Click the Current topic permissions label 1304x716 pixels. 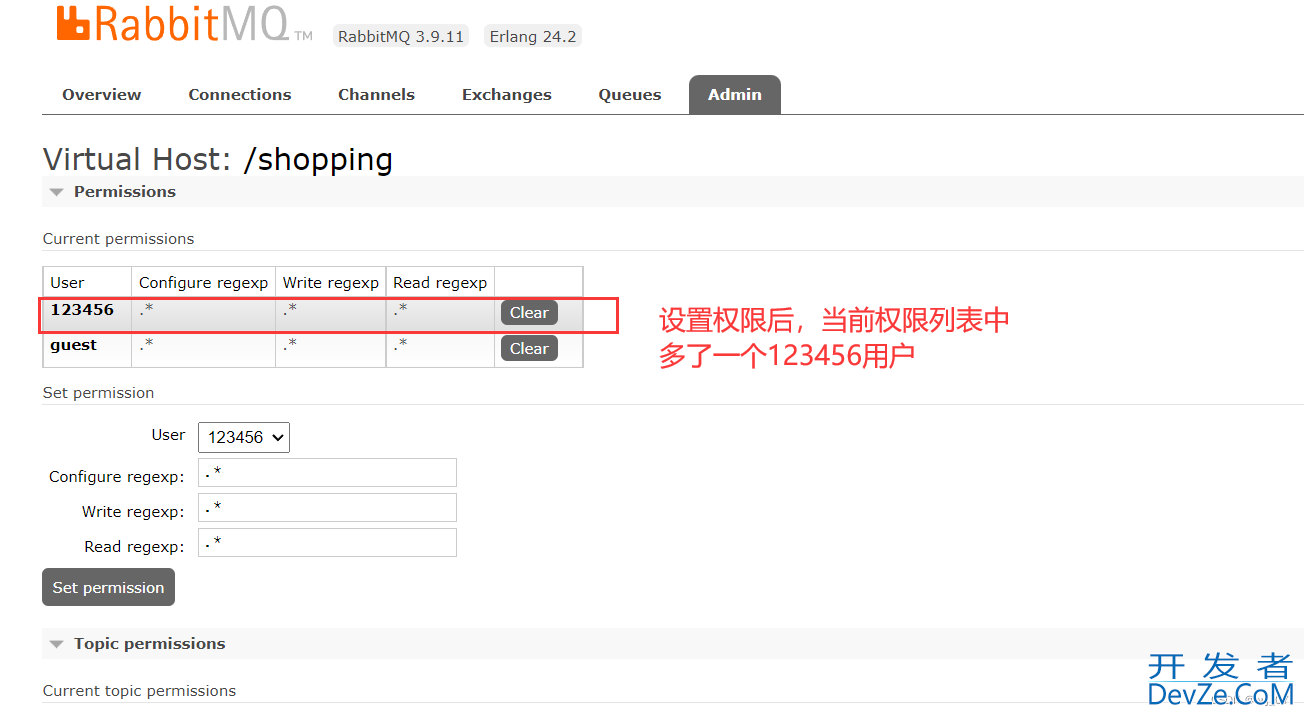140,691
